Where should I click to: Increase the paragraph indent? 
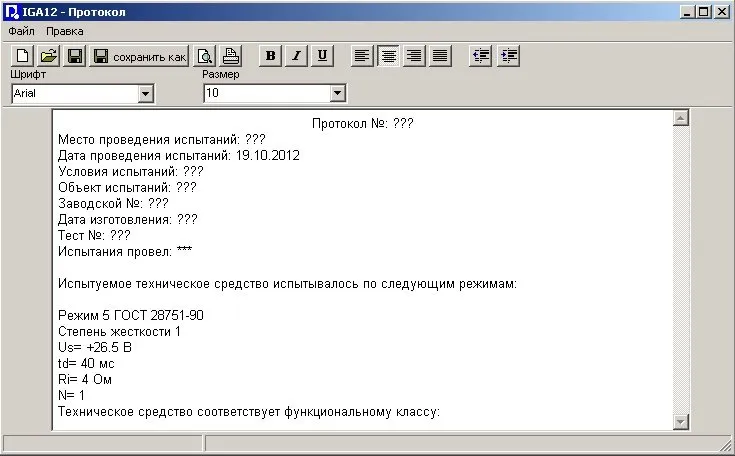click(x=509, y=56)
